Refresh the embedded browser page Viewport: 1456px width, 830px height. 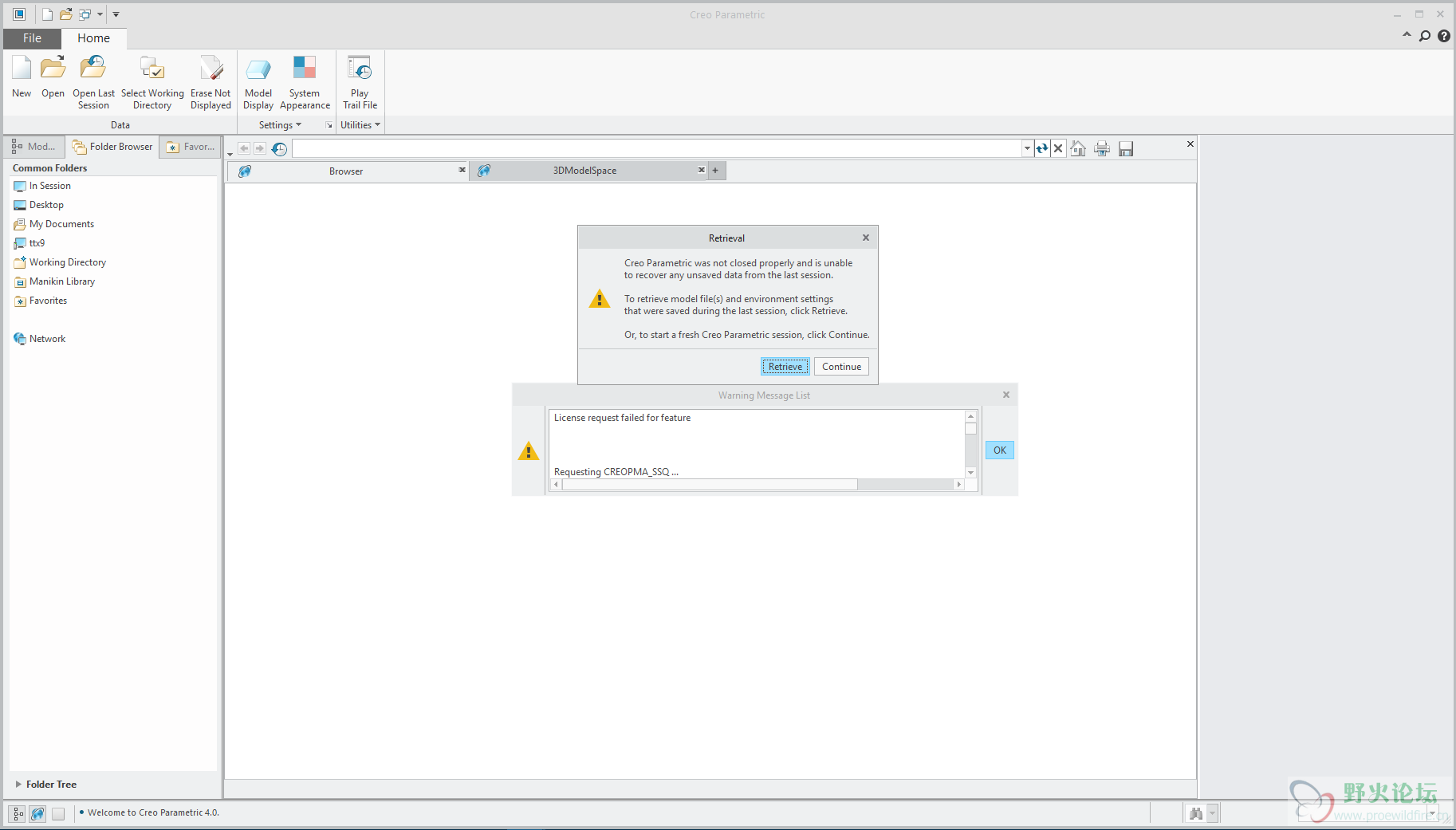(x=1042, y=148)
